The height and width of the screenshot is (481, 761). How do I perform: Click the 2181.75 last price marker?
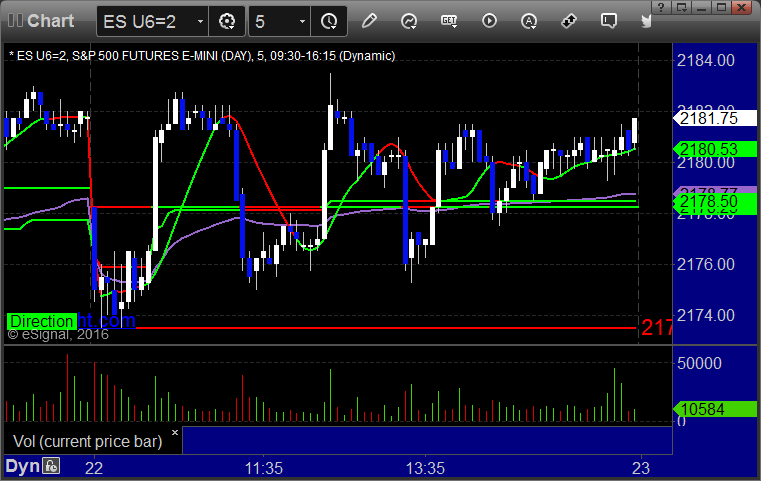714,118
